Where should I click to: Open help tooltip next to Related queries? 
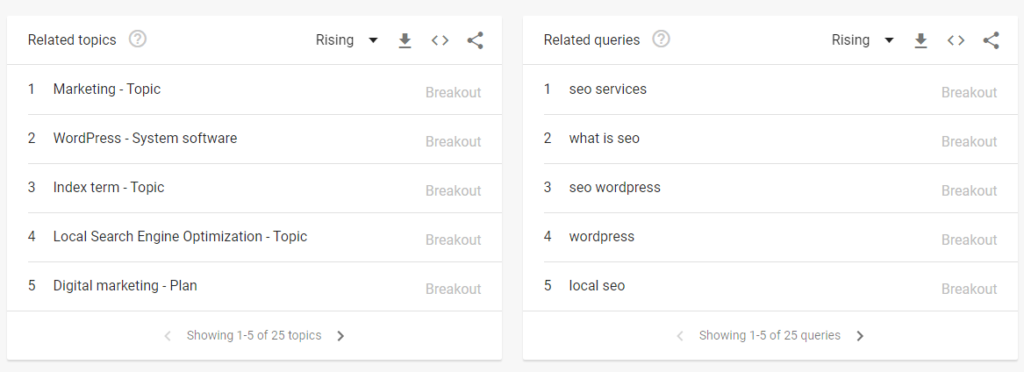[x=661, y=39]
